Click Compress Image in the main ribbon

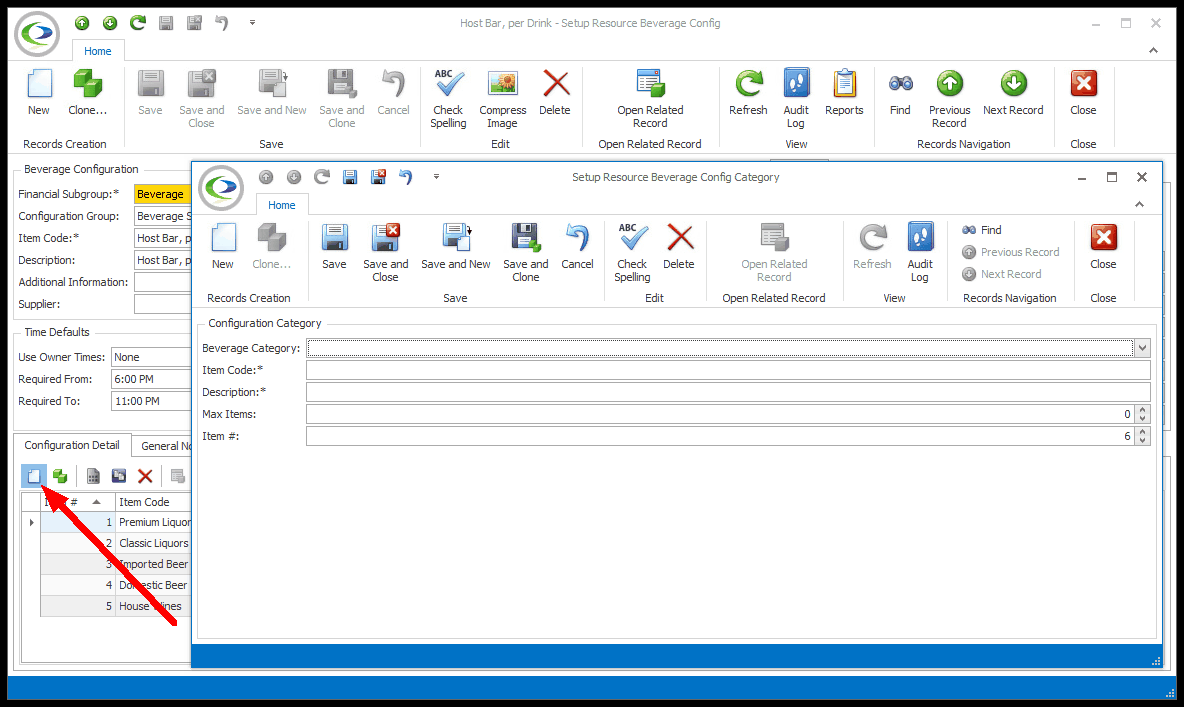click(x=502, y=98)
